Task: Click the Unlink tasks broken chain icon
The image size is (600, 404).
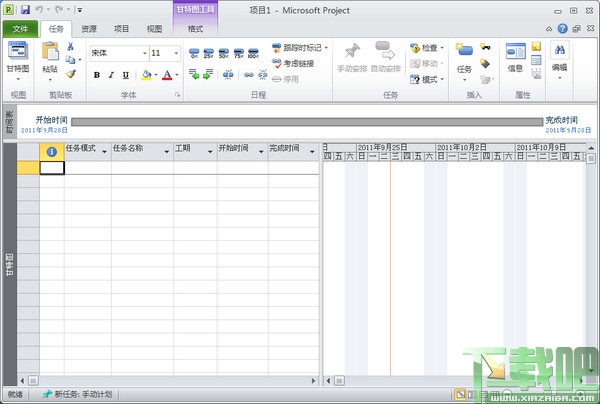Action: (x=262, y=75)
